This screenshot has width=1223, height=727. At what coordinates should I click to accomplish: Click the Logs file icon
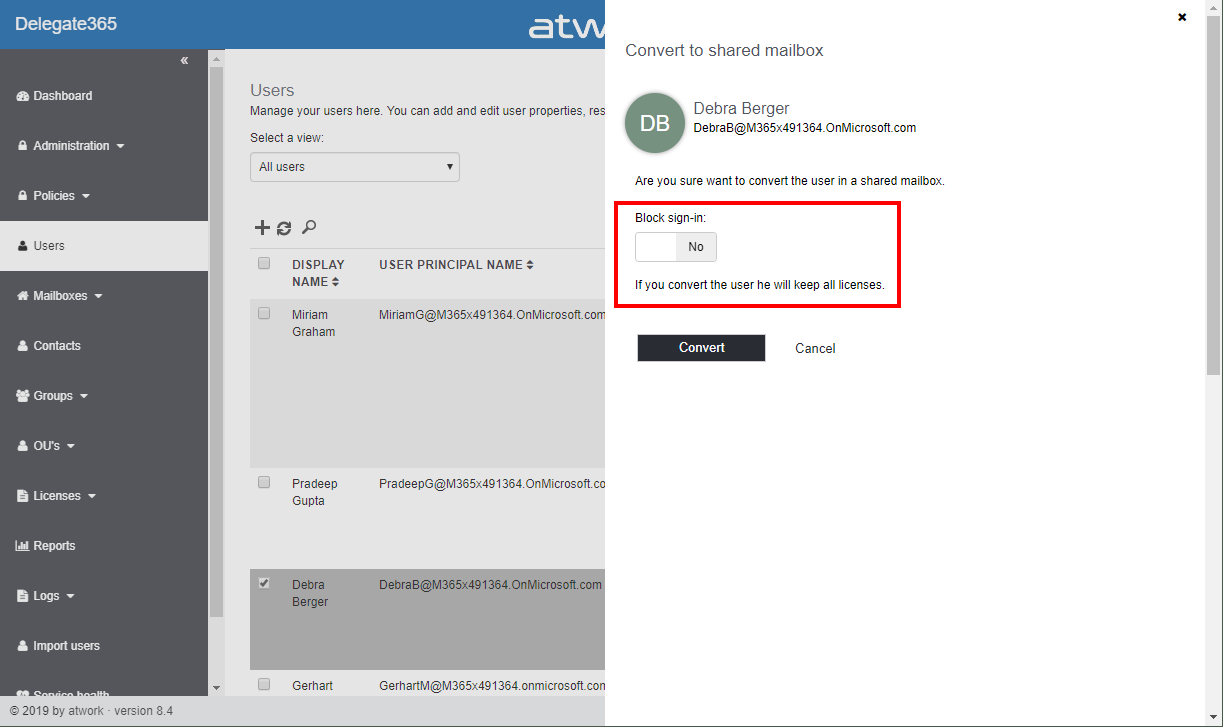pyautogui.click(x=23, y=596)
